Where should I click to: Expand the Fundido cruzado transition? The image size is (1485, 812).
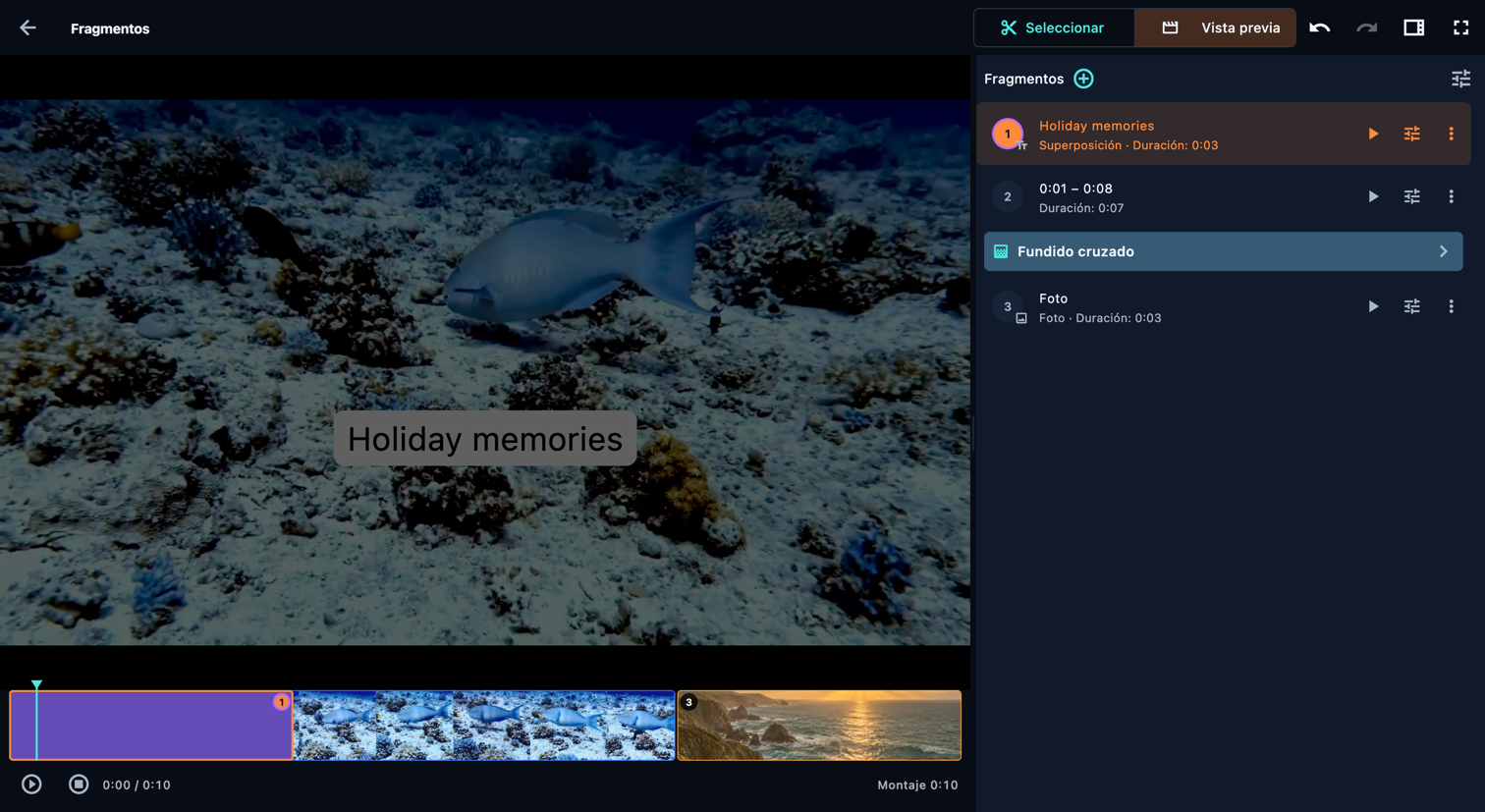[x=1444, y=251]
